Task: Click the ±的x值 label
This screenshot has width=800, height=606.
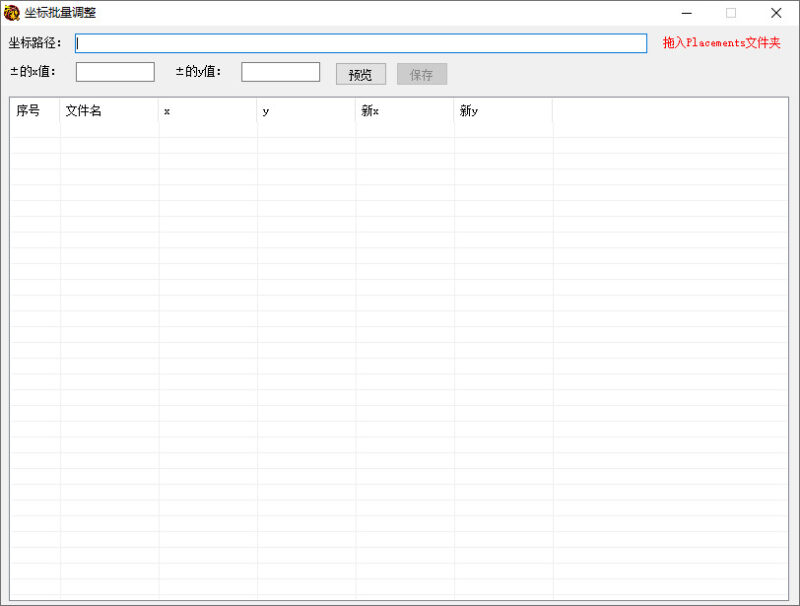Action: 33,72
